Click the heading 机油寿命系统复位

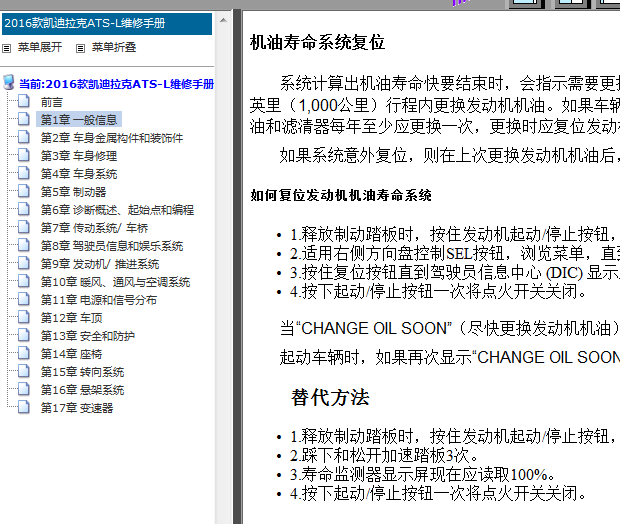point(317,42)
